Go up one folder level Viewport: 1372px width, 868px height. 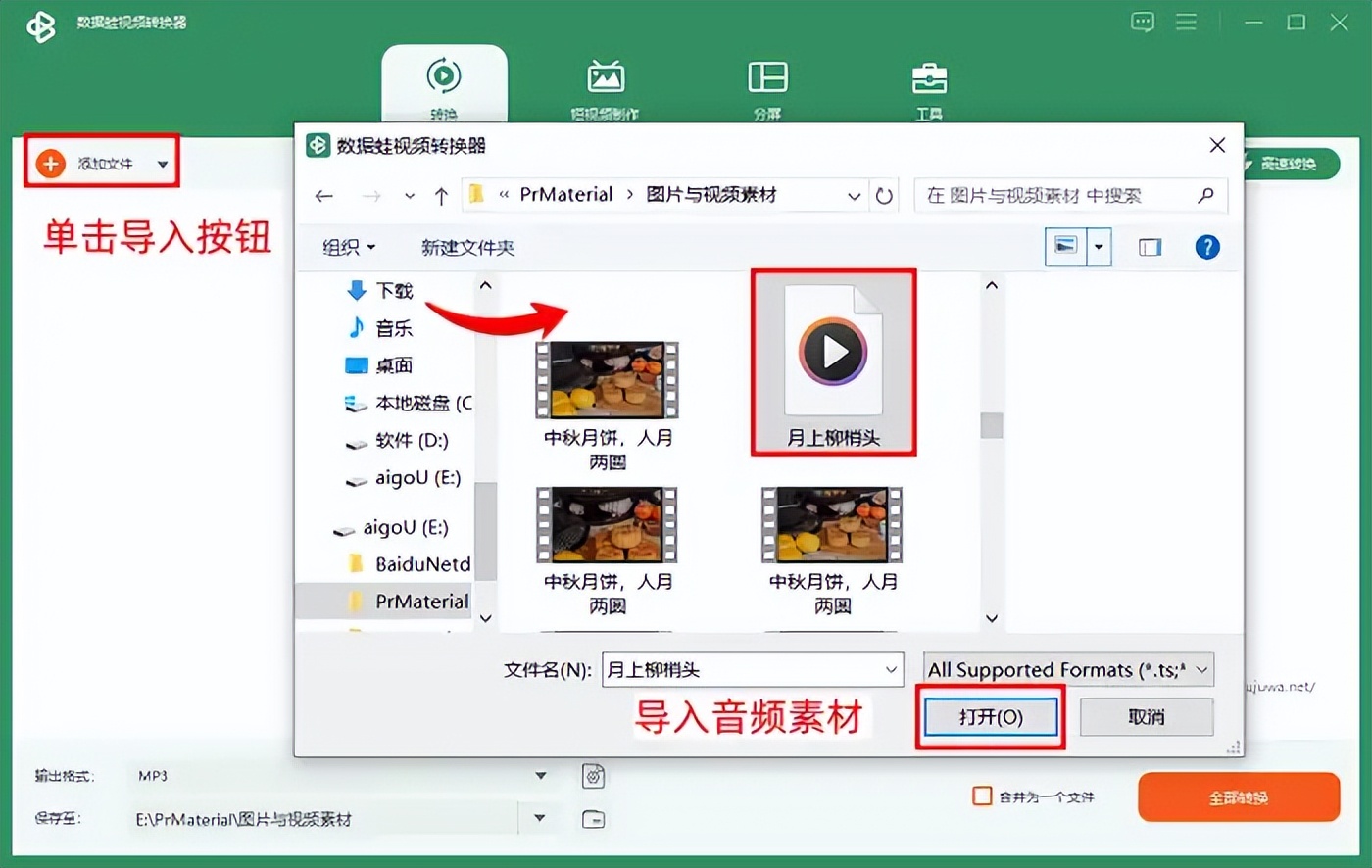pyautogui.click(x=441, y=196)
